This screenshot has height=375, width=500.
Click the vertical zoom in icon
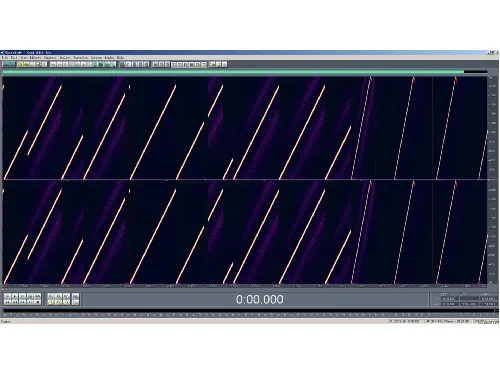(x=76, y=296)
